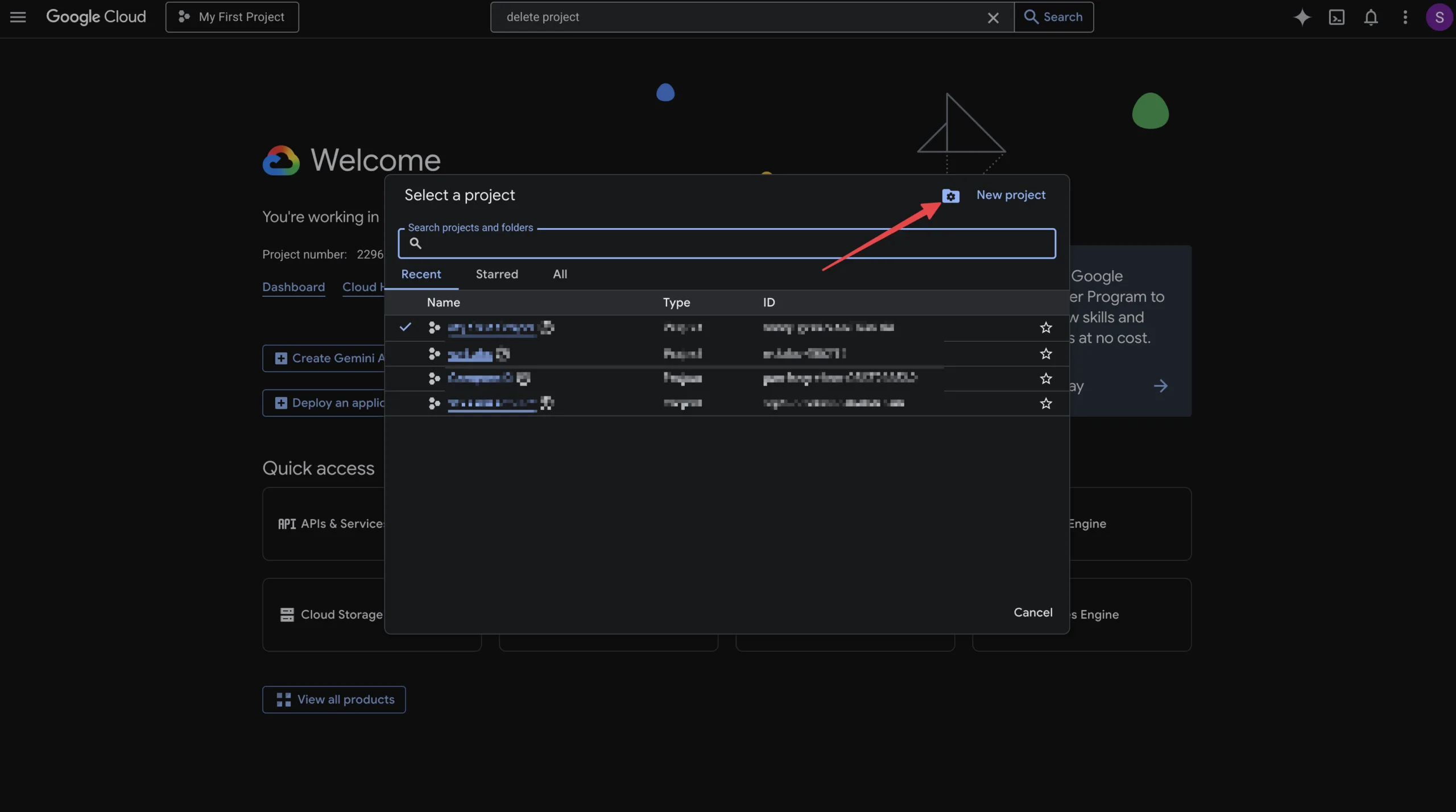This screenshot has height=812, width=1456.
Task: Switch to the Starred tab
Action: point(497,274)
